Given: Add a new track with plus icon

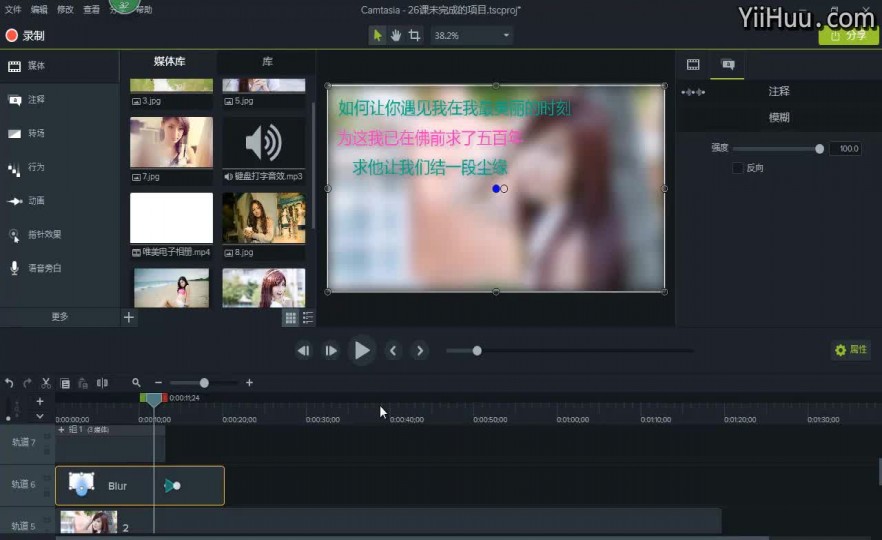Looking at the screenshot, I should coord(39,401).
